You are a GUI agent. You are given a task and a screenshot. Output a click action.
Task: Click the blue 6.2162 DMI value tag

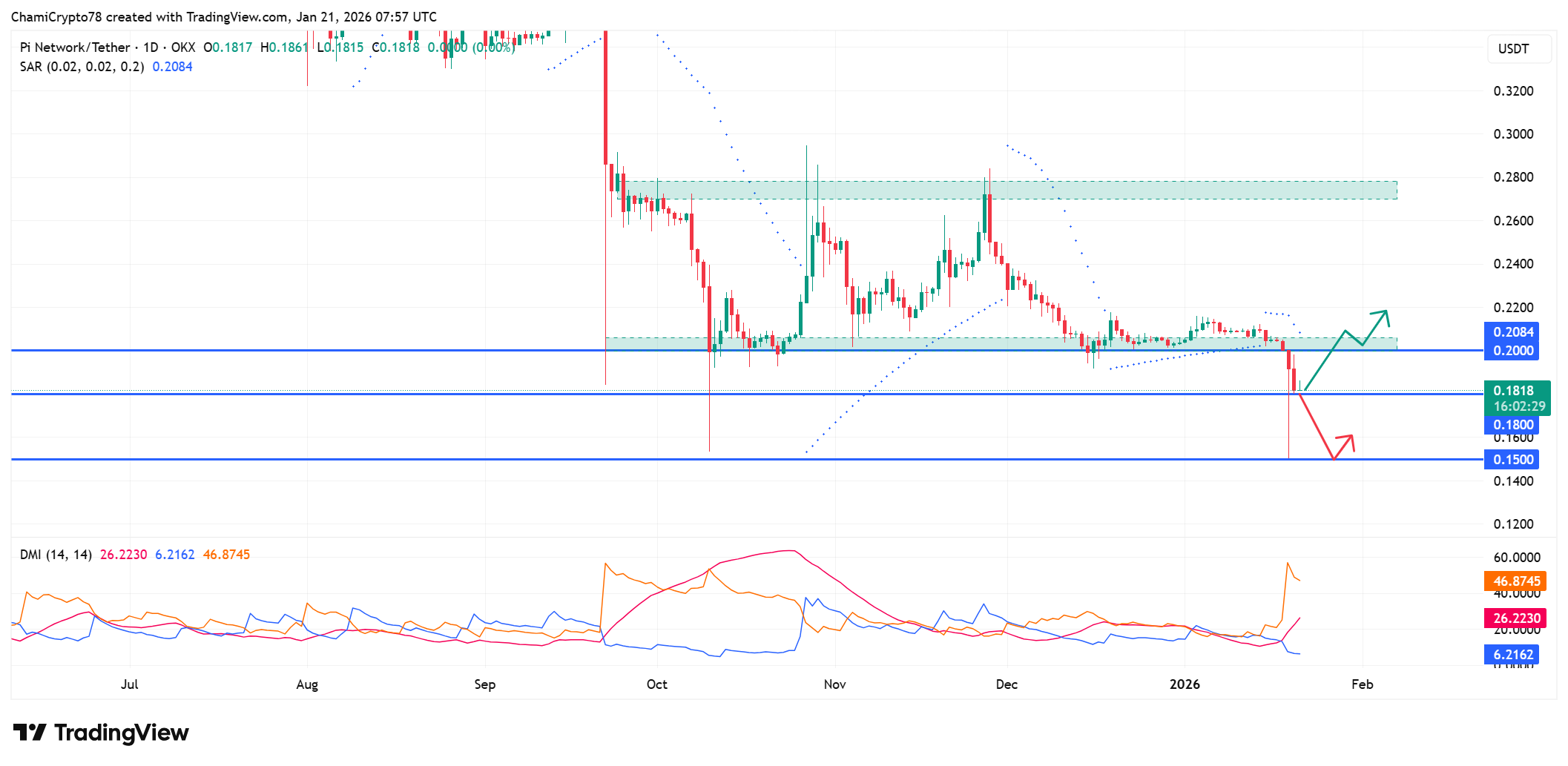[1512, 655]
